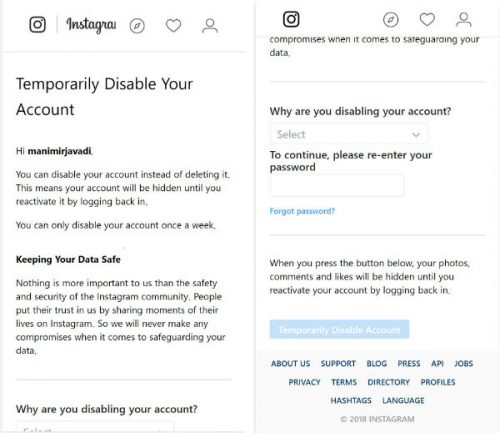Open the DIRECTORY footer link
This screenshot has width=500, height=433.
point(388,382)
